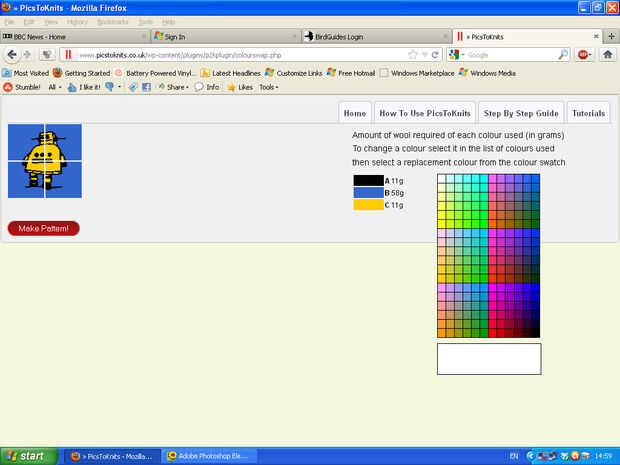Screen dimensions: 620x465
Task: Click the Stumble! button
Action: pos(21,87)
